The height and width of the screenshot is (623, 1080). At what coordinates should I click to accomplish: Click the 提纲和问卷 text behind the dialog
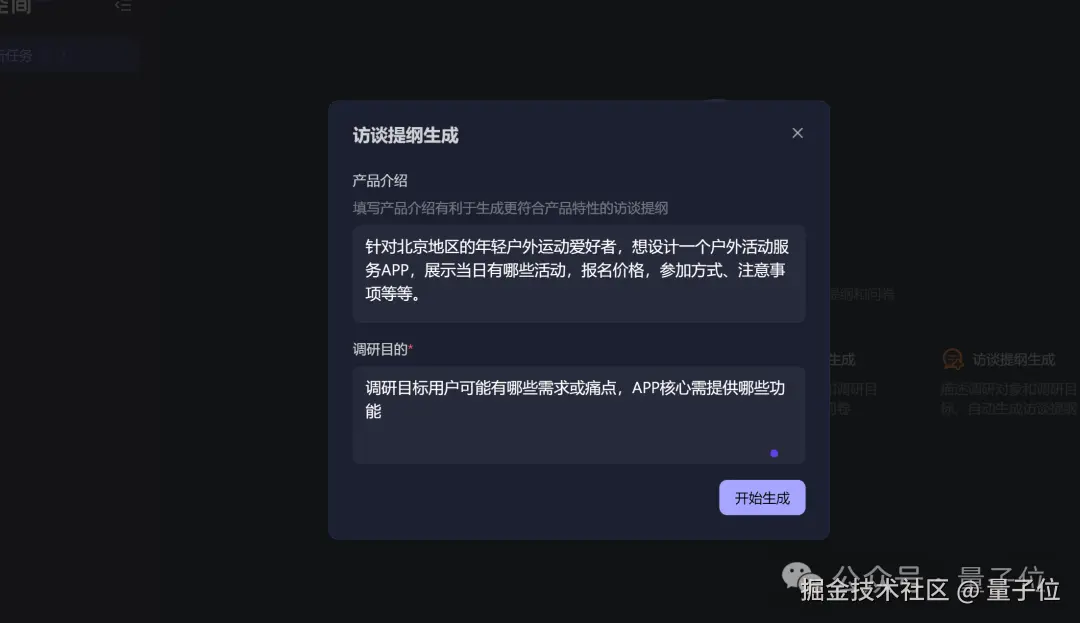pos(862,295)
